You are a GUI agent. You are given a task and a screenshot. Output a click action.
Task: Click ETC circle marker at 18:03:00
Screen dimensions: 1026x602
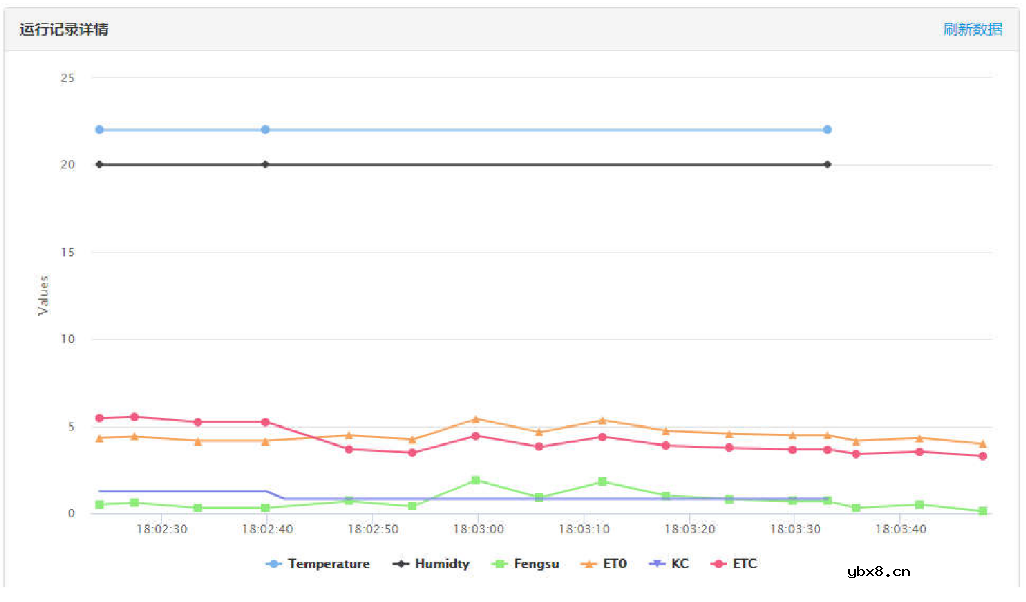tap(476, 435)
